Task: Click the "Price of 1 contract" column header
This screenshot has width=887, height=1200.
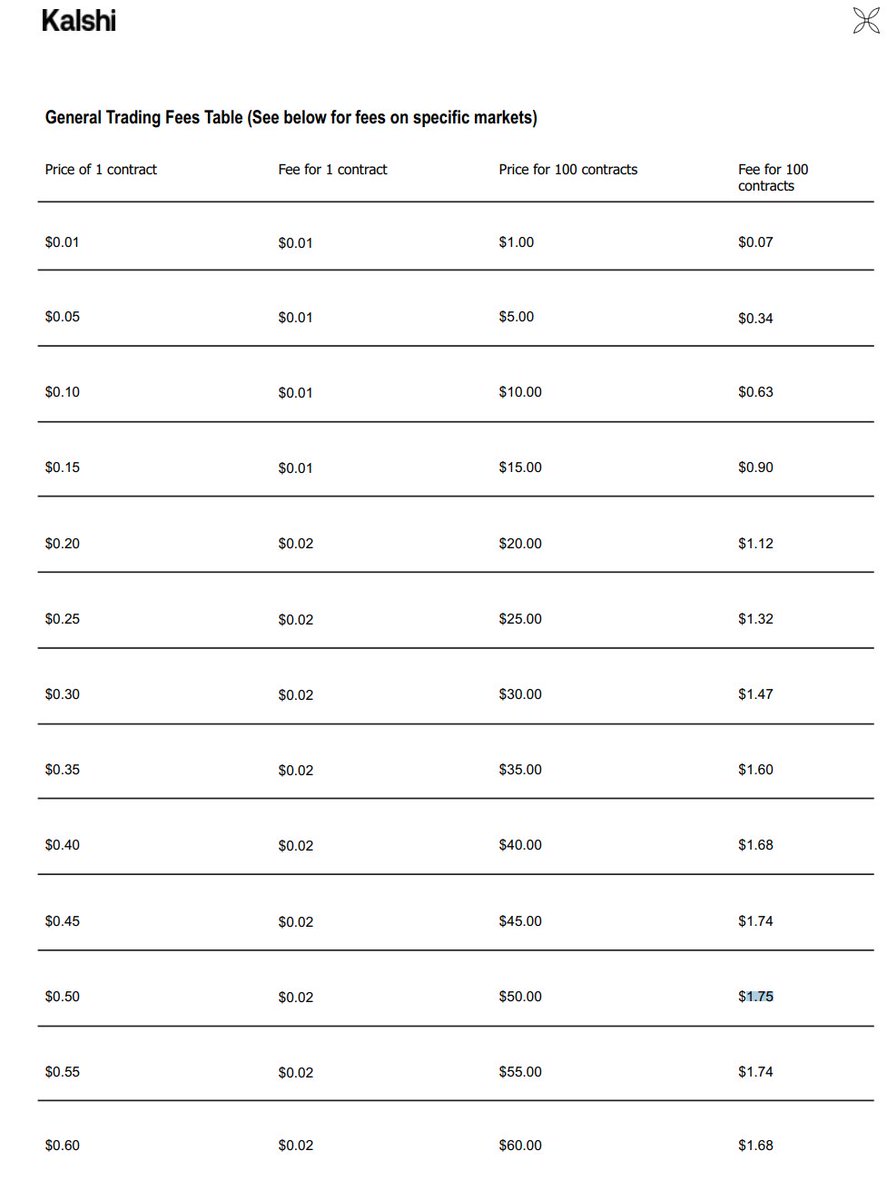Action: (x=101, y=170)
